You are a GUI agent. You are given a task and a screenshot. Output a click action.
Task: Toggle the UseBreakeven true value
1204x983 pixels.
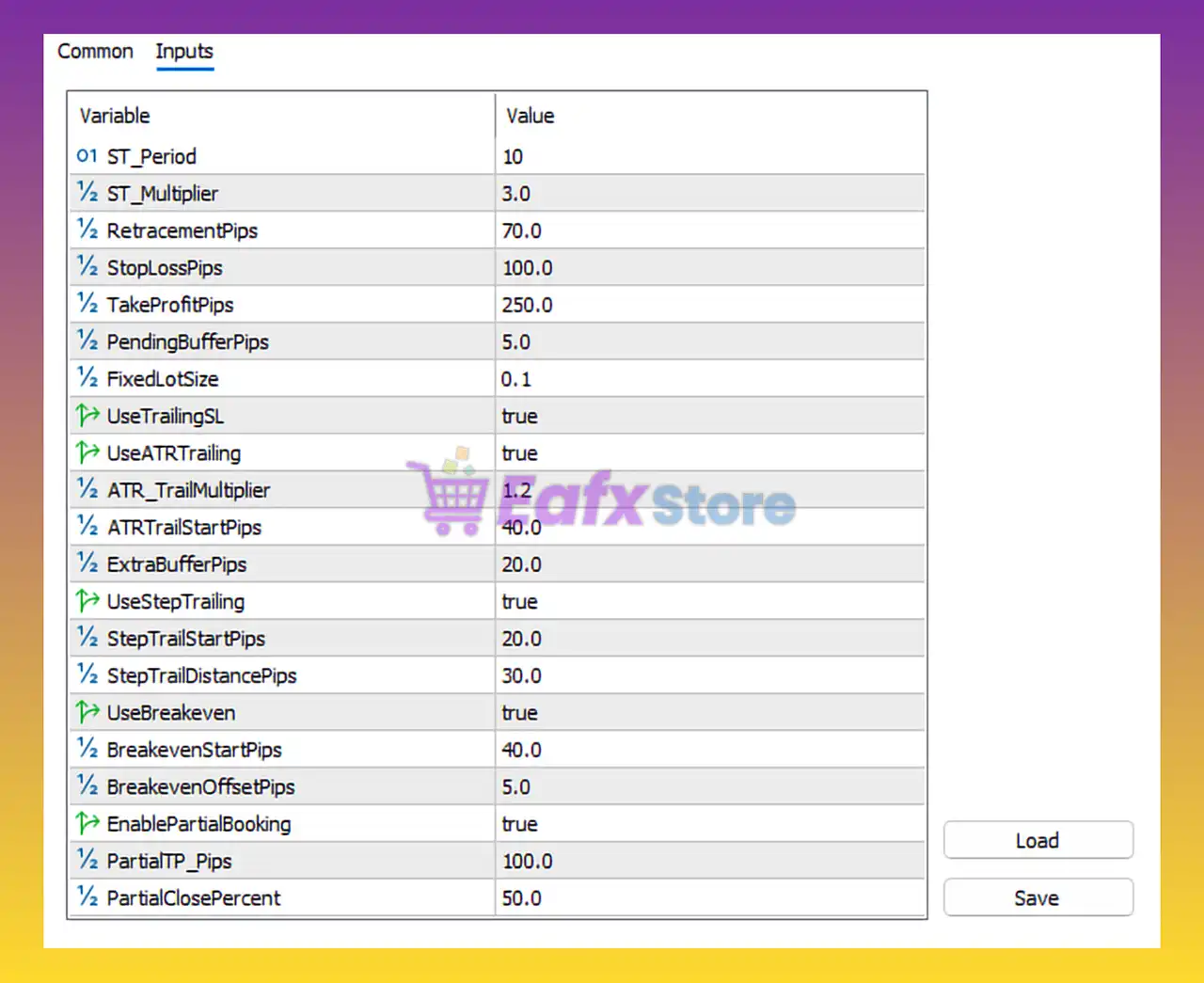pos(520,712)
